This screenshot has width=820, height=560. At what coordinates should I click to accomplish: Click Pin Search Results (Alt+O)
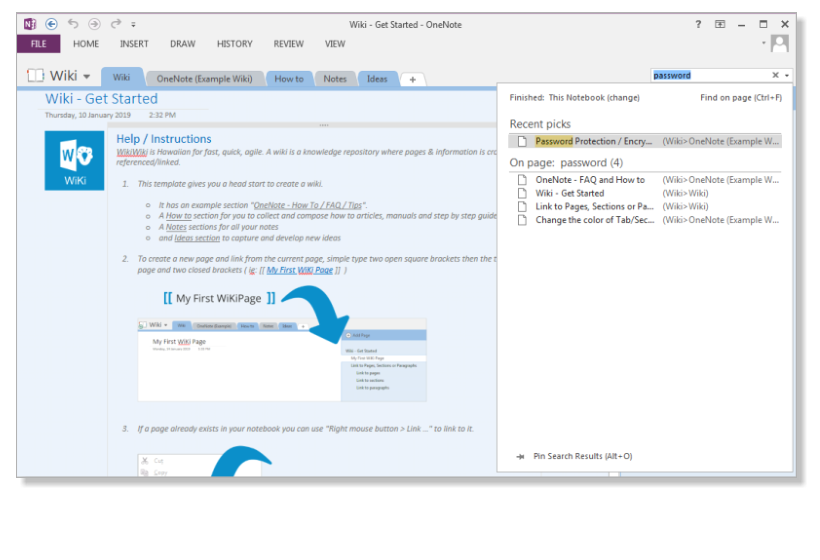click(583, 456)
